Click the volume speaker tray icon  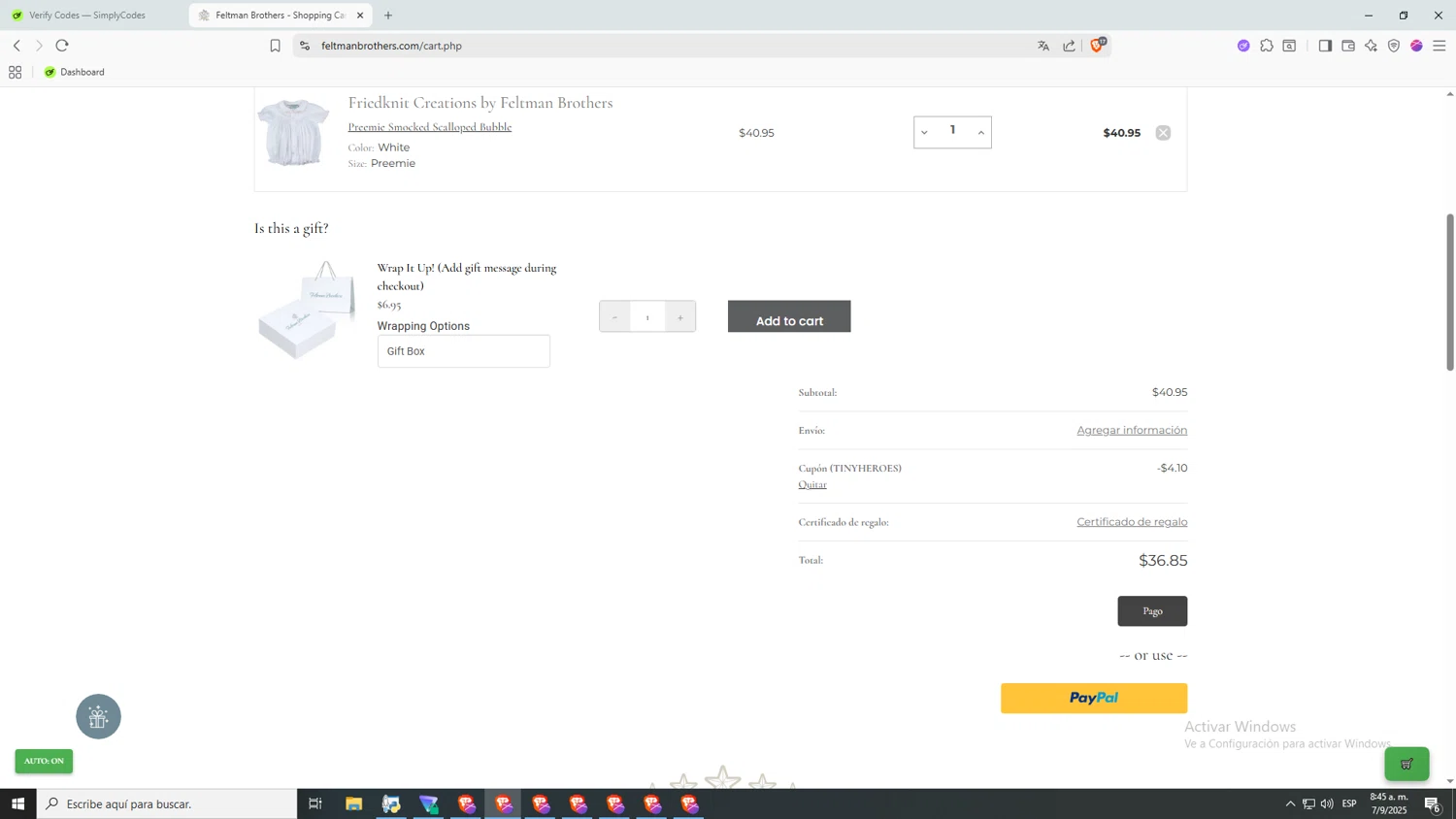pos(1327,803)
